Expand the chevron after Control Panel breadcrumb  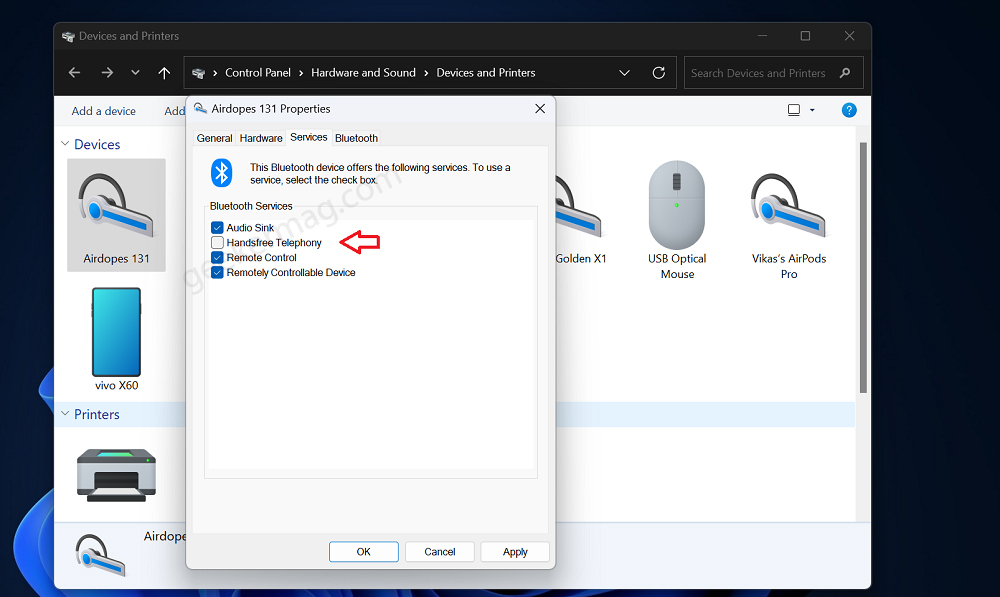pyautogui.click(x=300, y=73)
